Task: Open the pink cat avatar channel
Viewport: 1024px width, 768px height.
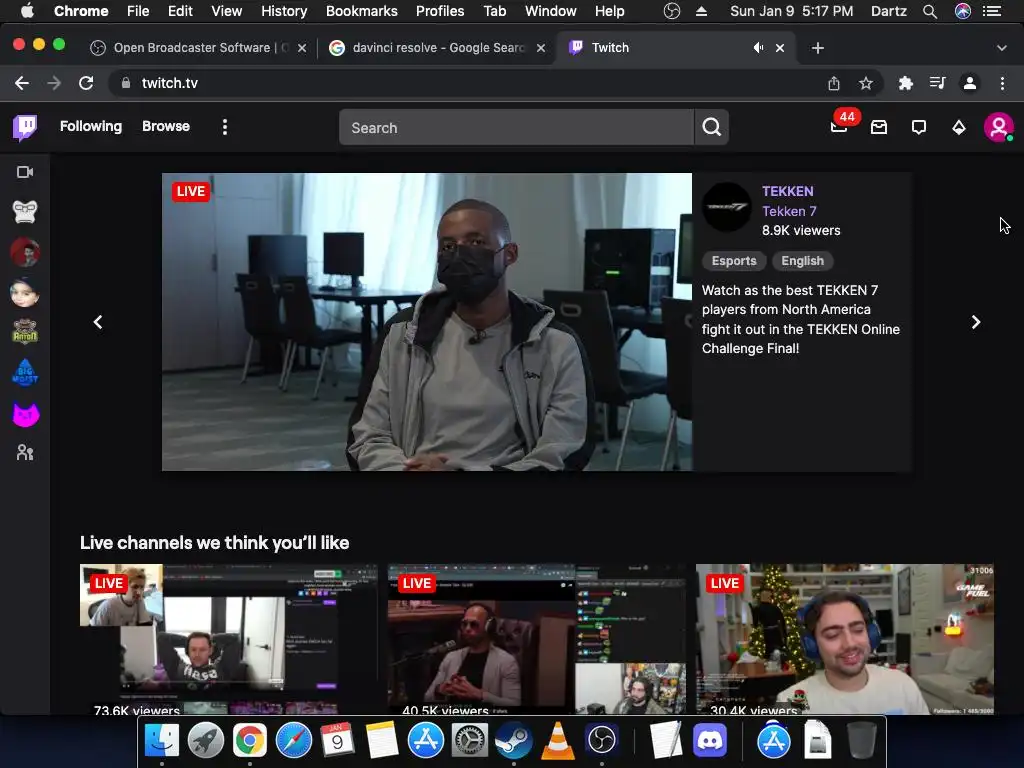Action: click(25, 414)
